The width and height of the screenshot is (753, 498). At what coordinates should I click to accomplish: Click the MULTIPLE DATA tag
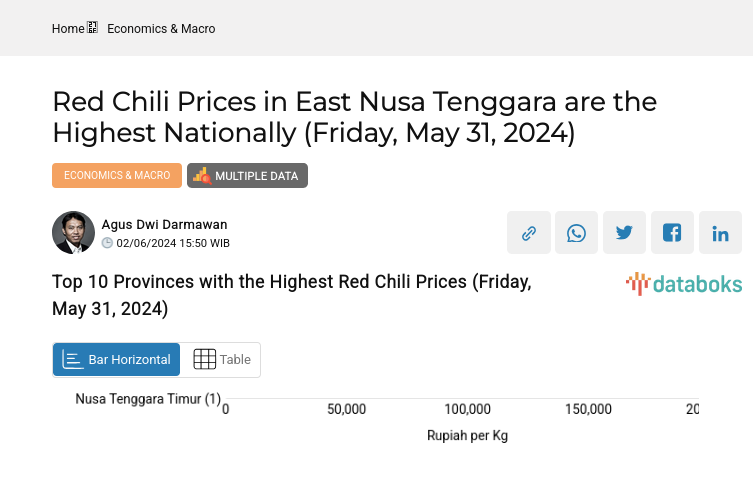pyautogui.click(x=247, y=176)
